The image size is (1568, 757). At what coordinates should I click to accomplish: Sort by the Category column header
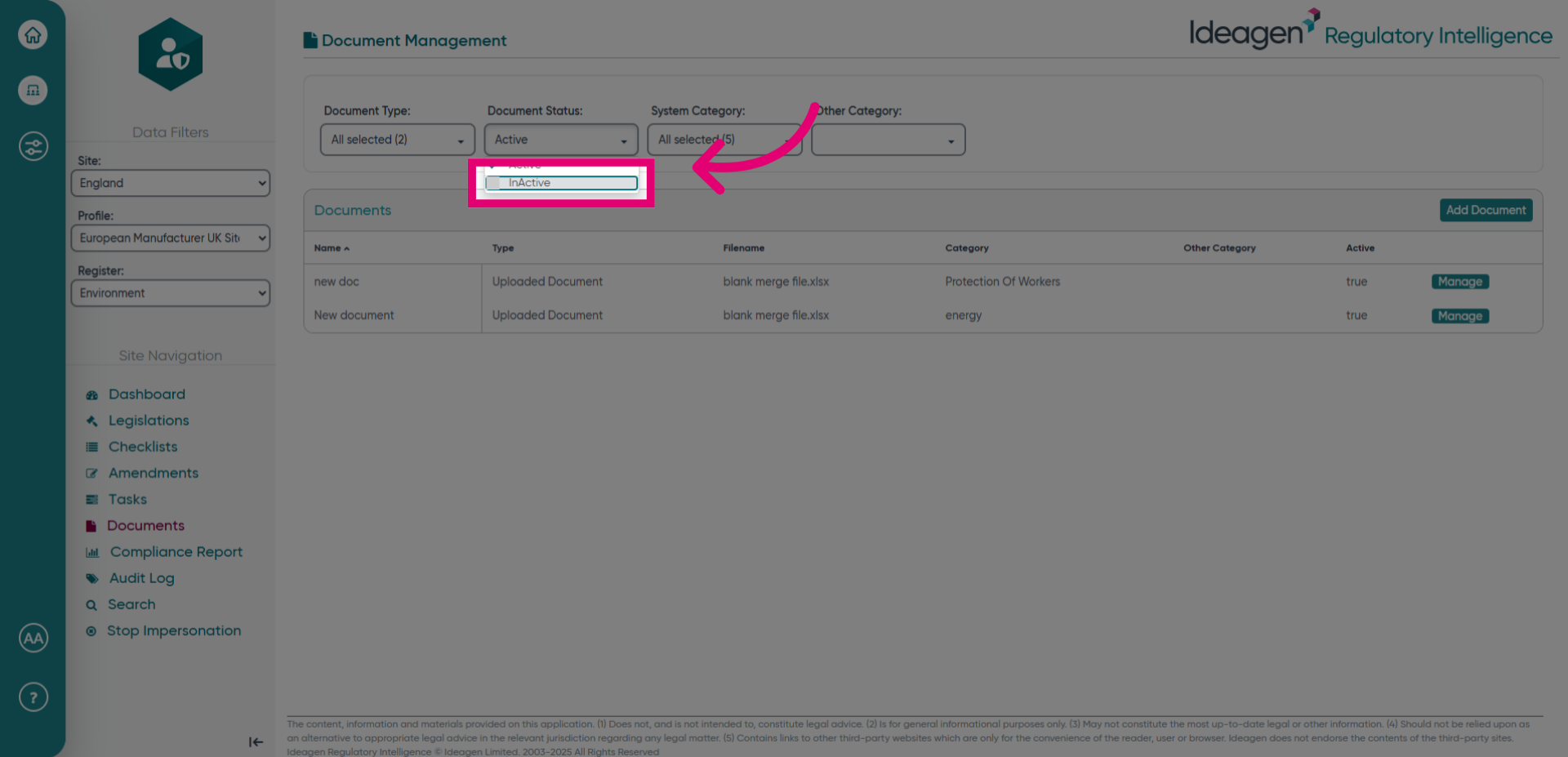(x=967, y=248)
